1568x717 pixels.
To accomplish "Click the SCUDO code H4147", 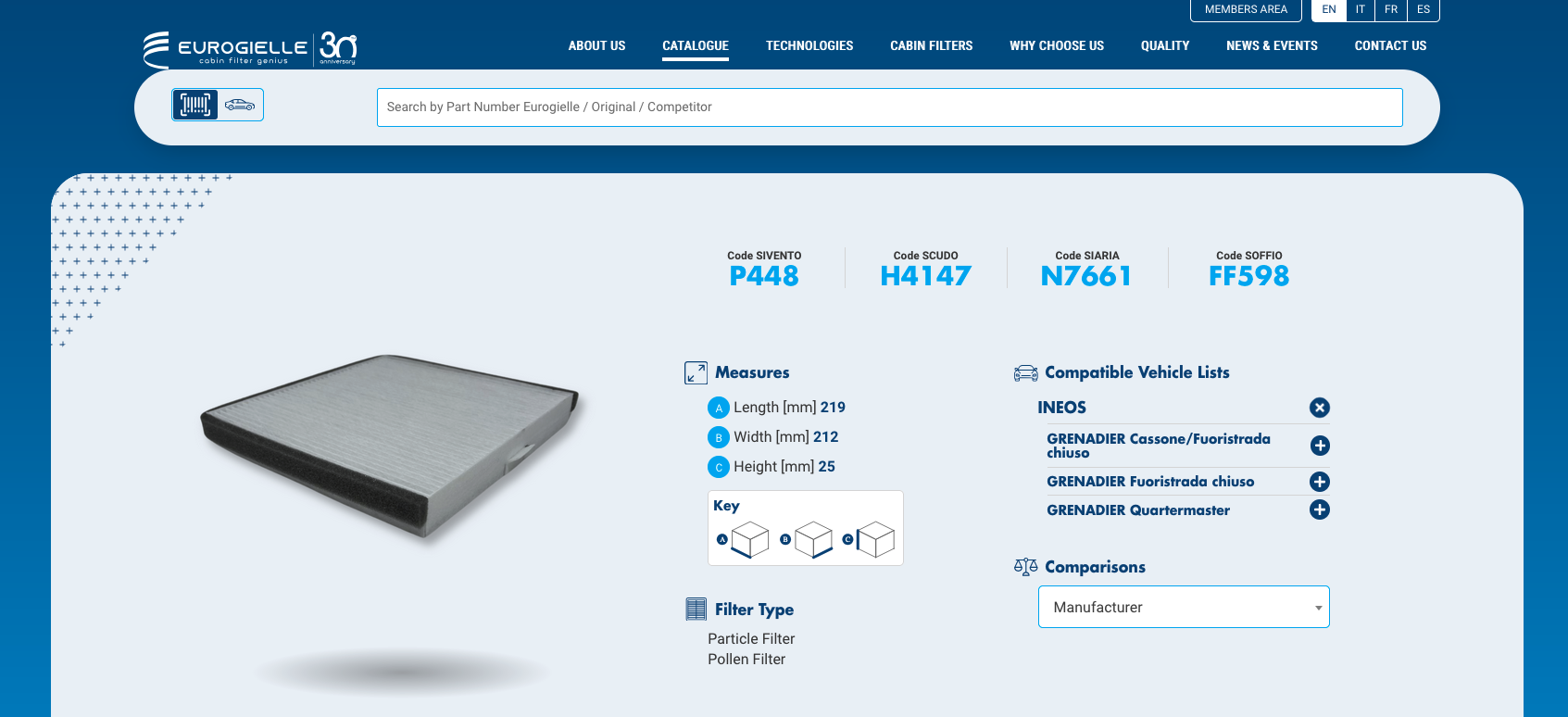I will 925,276.
